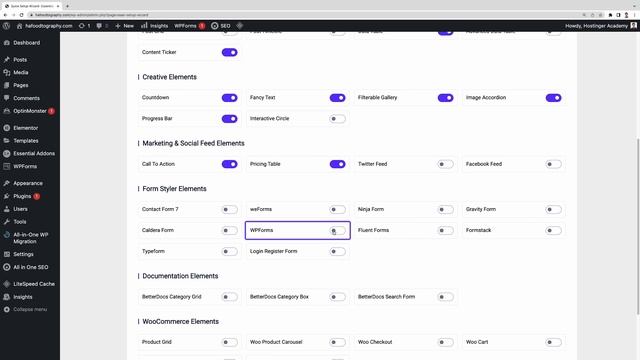Viewport: 640px width, 360px height.
Task: Click the Collapse menu arrow icon
Action: click(7, 309)
